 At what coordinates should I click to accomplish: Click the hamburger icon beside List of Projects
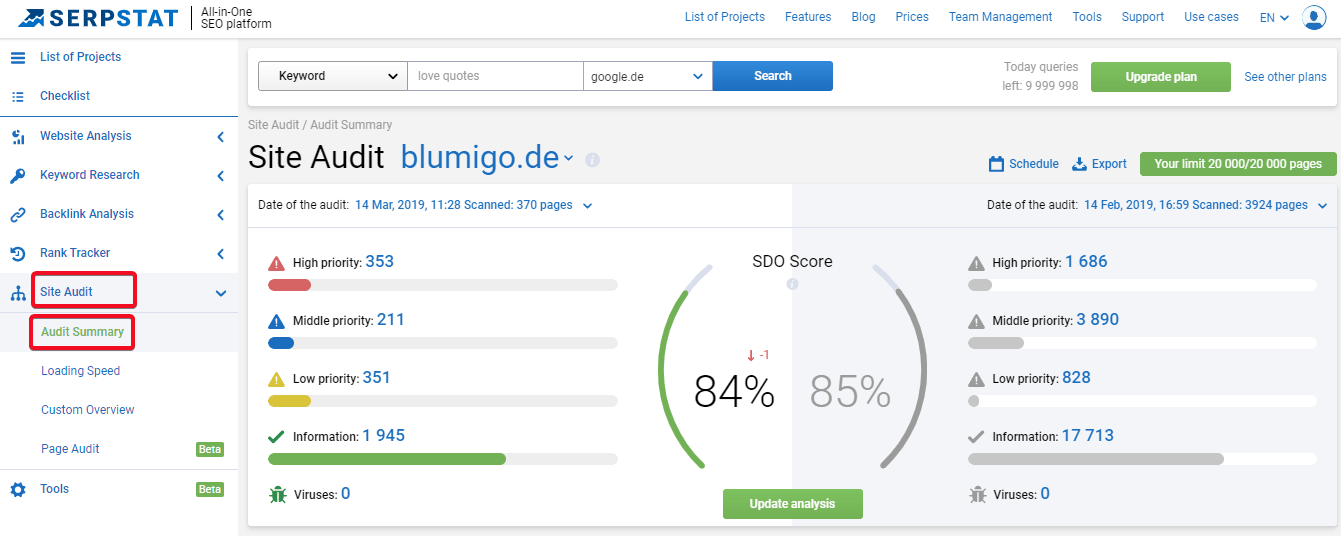18,57
